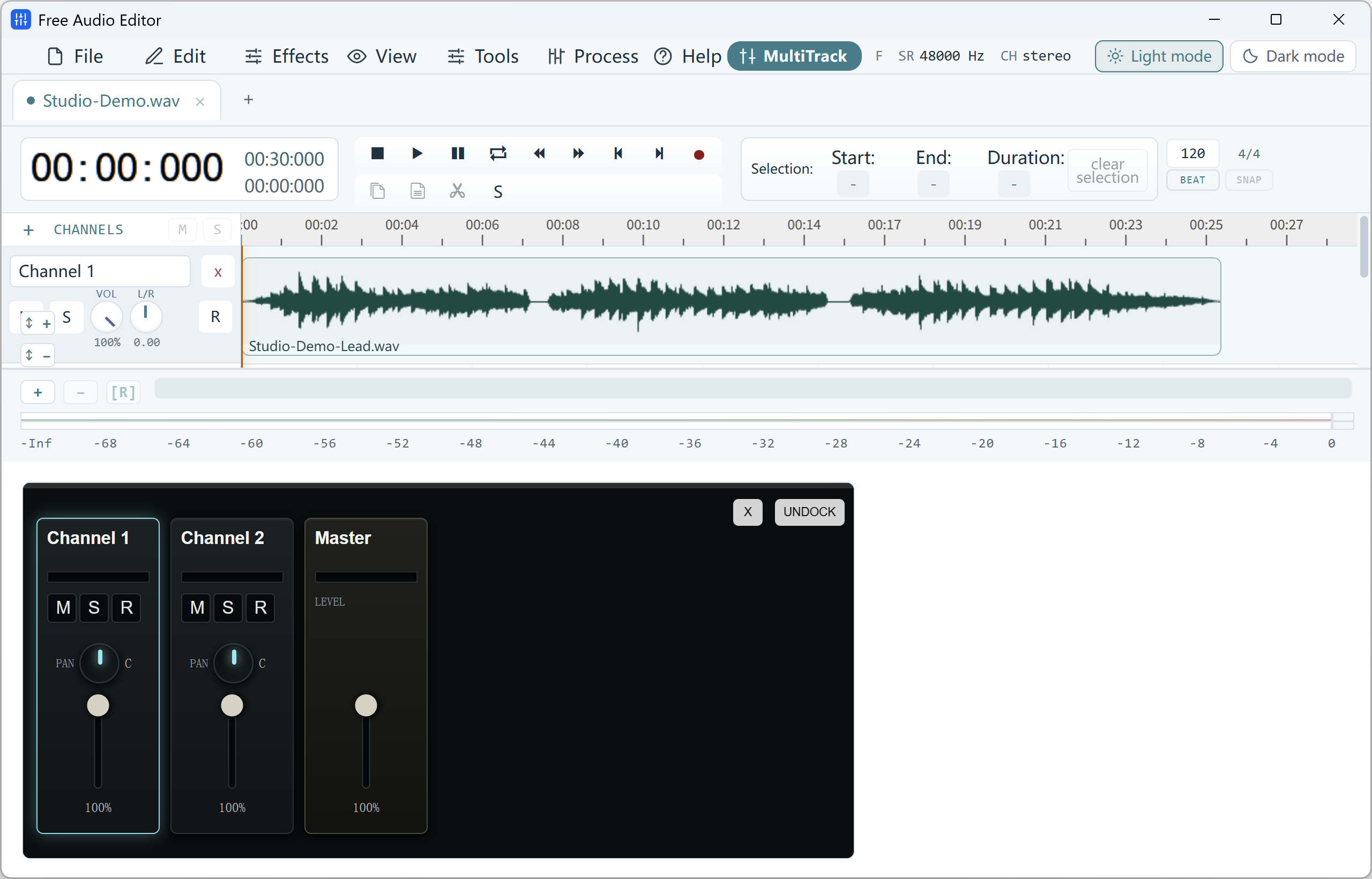Click the Channel 2 volume fader knob
This screenshot has height=879, width=1372.
232,705
